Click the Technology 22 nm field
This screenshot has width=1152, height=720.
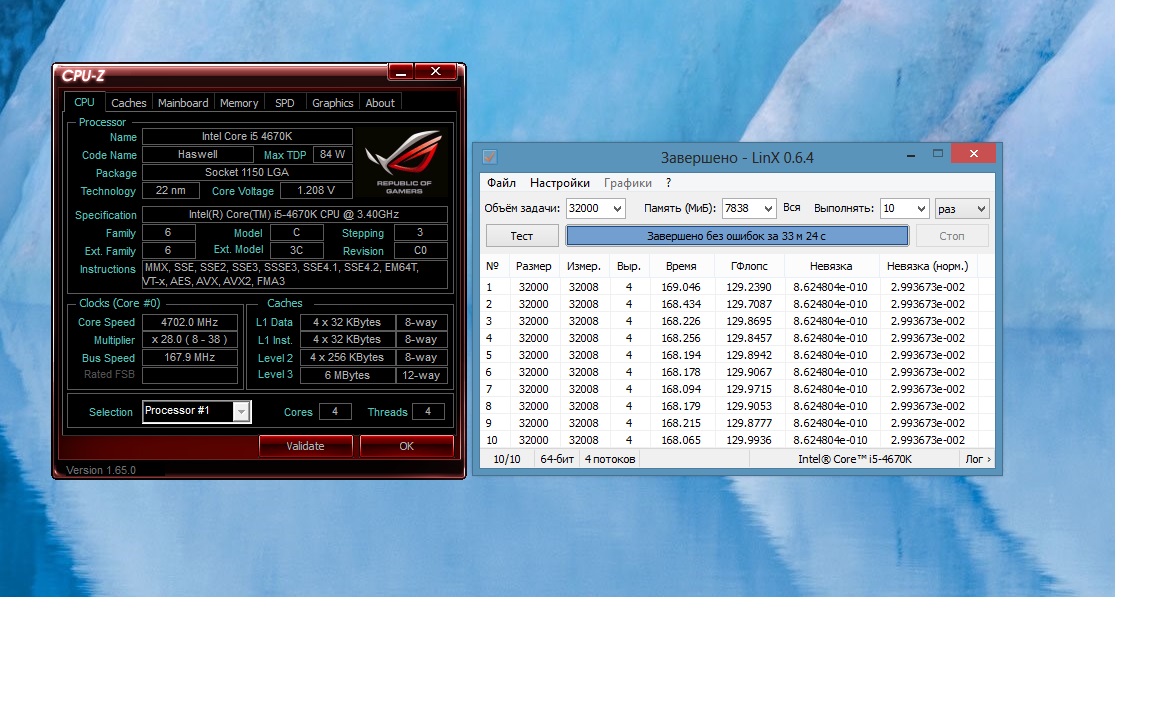point(170,190)
